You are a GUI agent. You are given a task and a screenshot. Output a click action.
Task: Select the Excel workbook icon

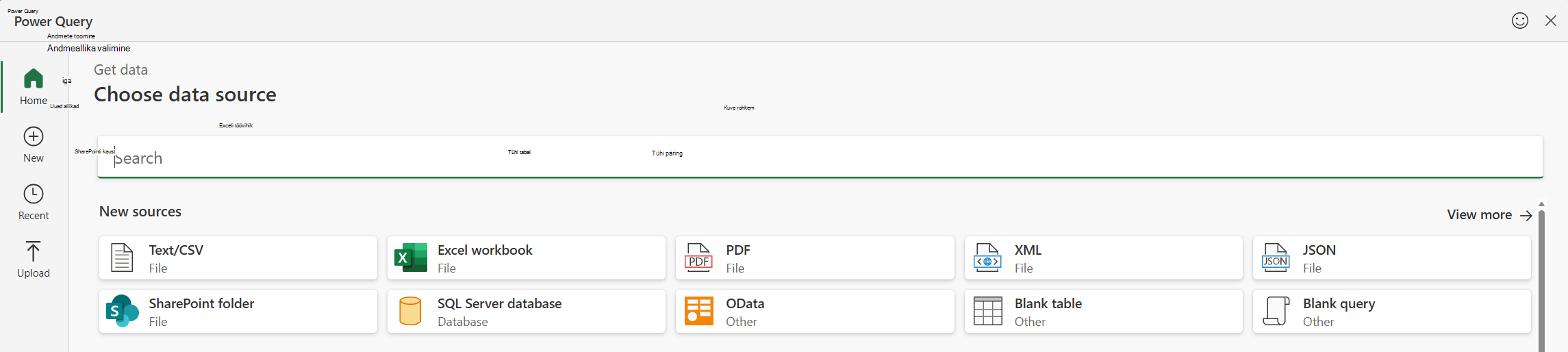[411, 257]
